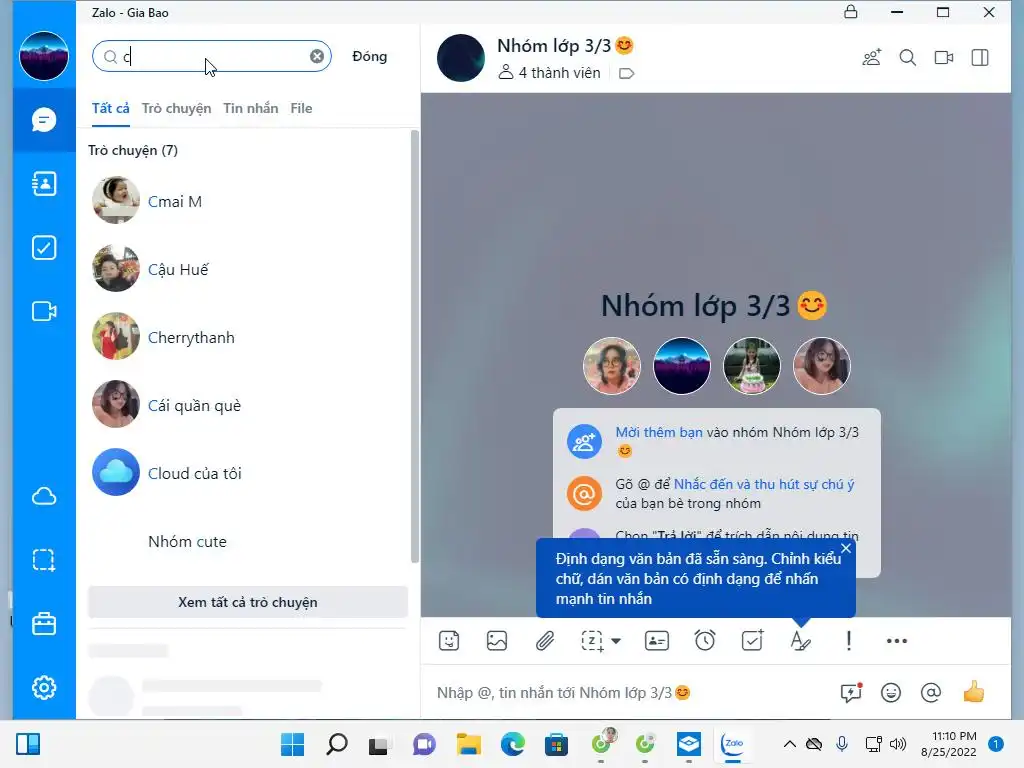The height and width of the screenshot is (768, 1024).
Task: Click the Gia Bao profile avatar
Action: [x=44, y=56]
